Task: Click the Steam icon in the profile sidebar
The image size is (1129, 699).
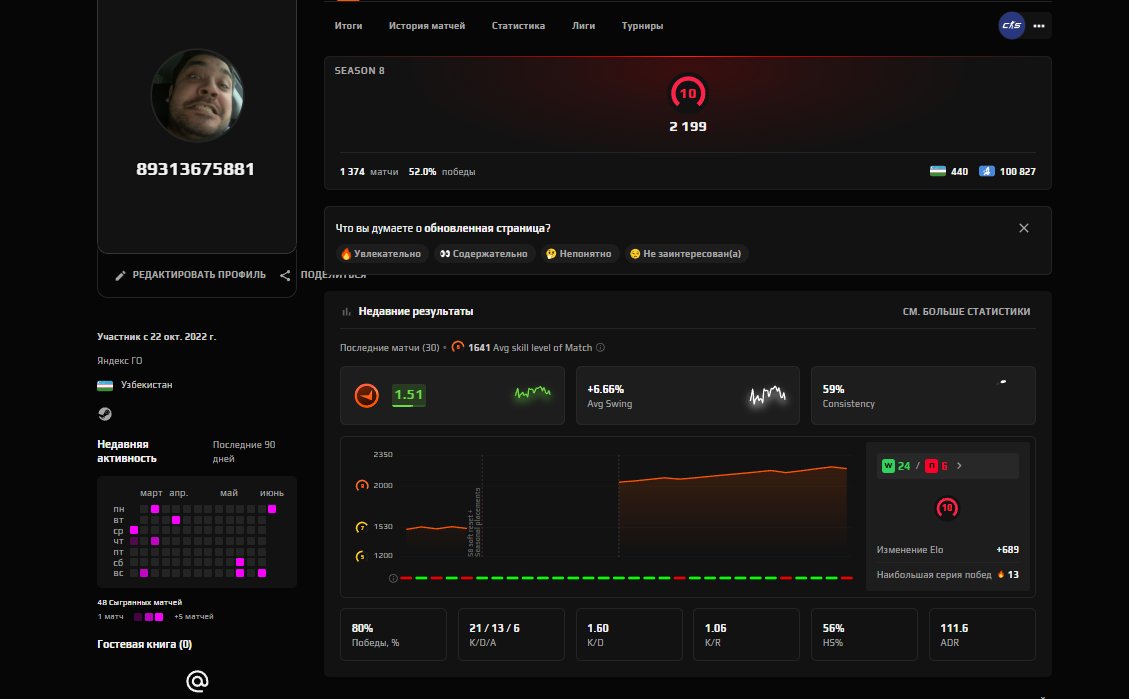Action: point(105,414)
